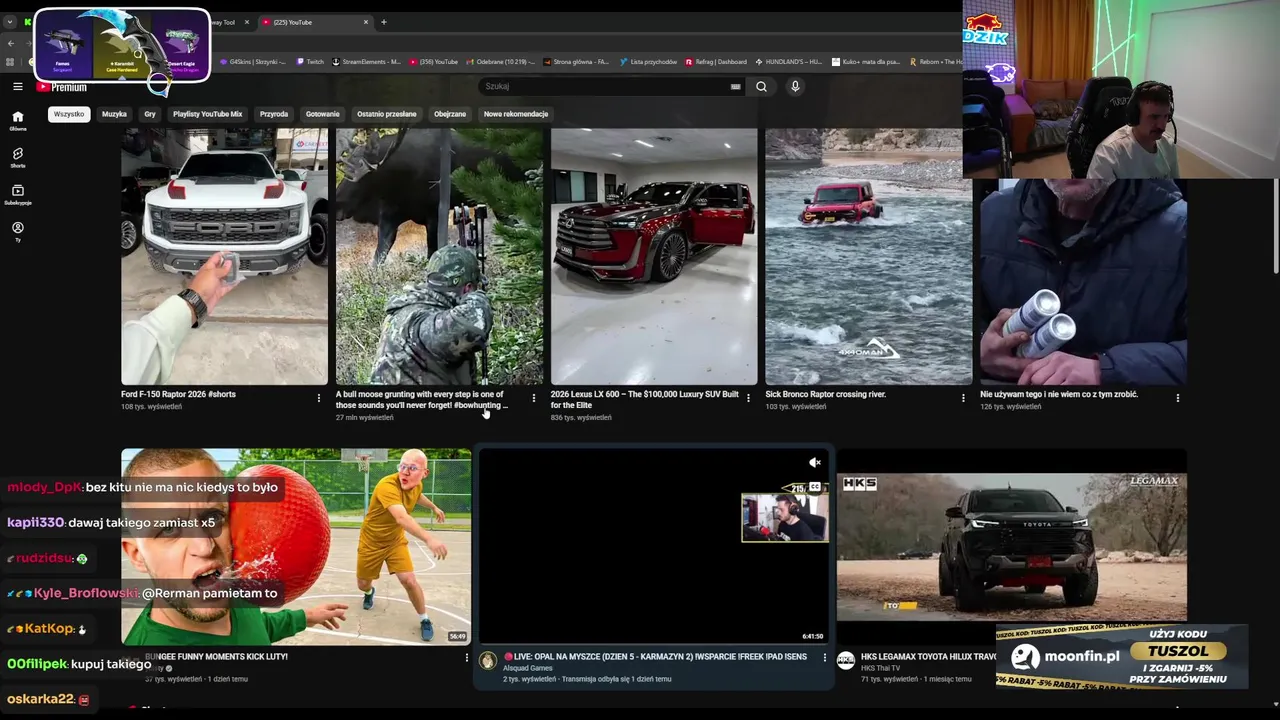Open options for the LIVE Opal na myszce video

click(824, 658)
